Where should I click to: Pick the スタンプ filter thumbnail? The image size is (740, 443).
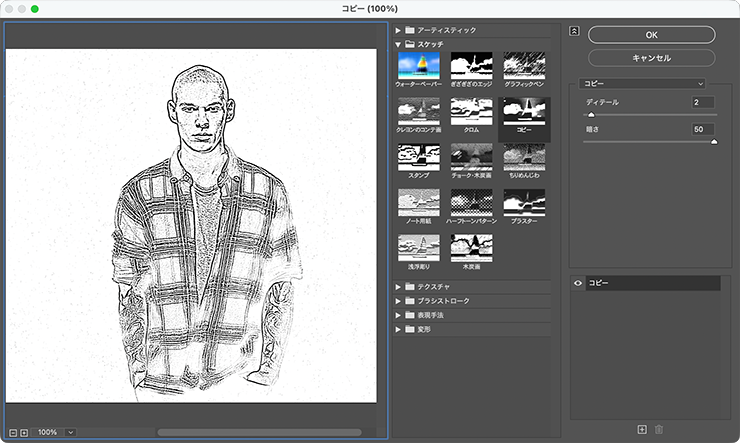click(x=419, y=159)
